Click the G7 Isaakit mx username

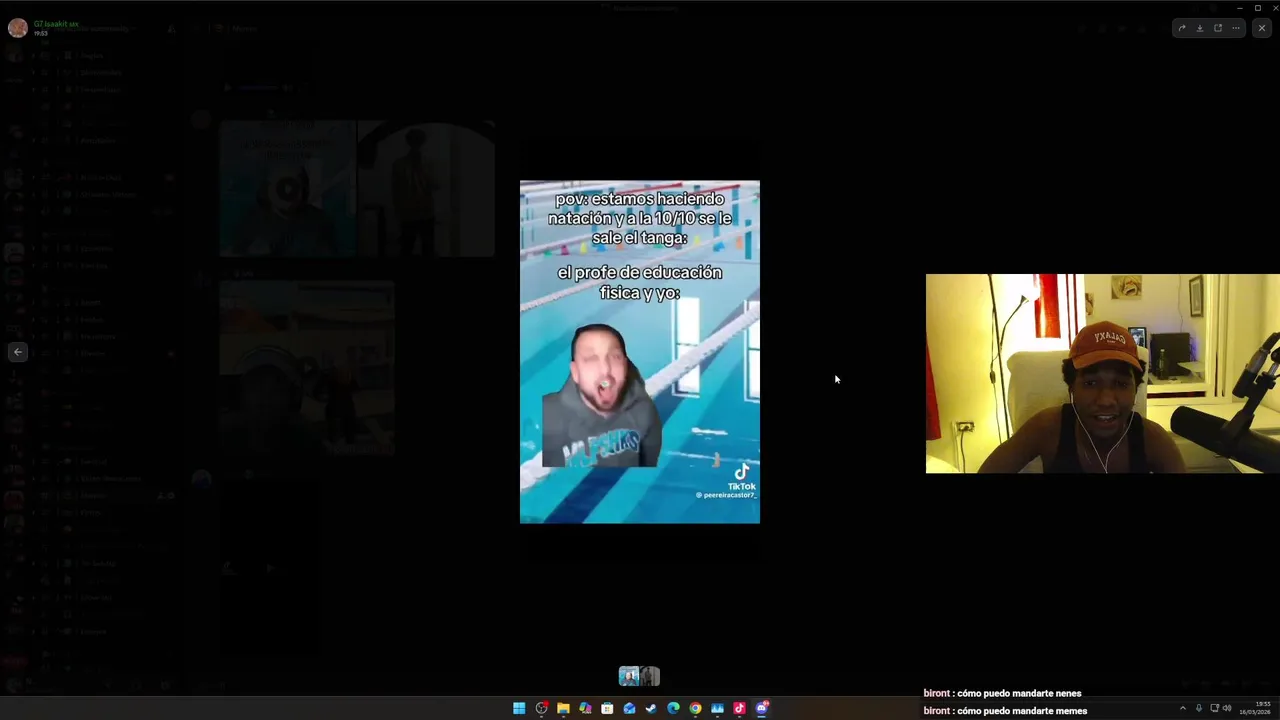tap(56, 23)
